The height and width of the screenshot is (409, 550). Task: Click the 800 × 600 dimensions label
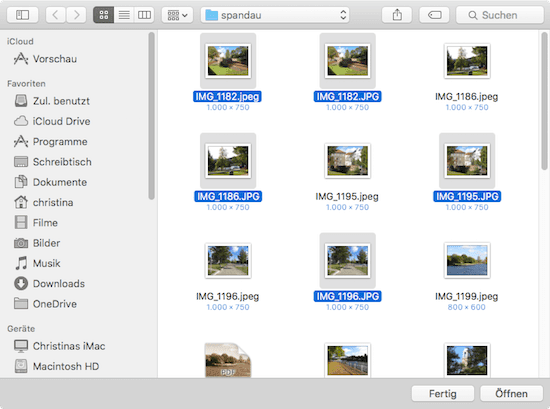tap(467, 307)
